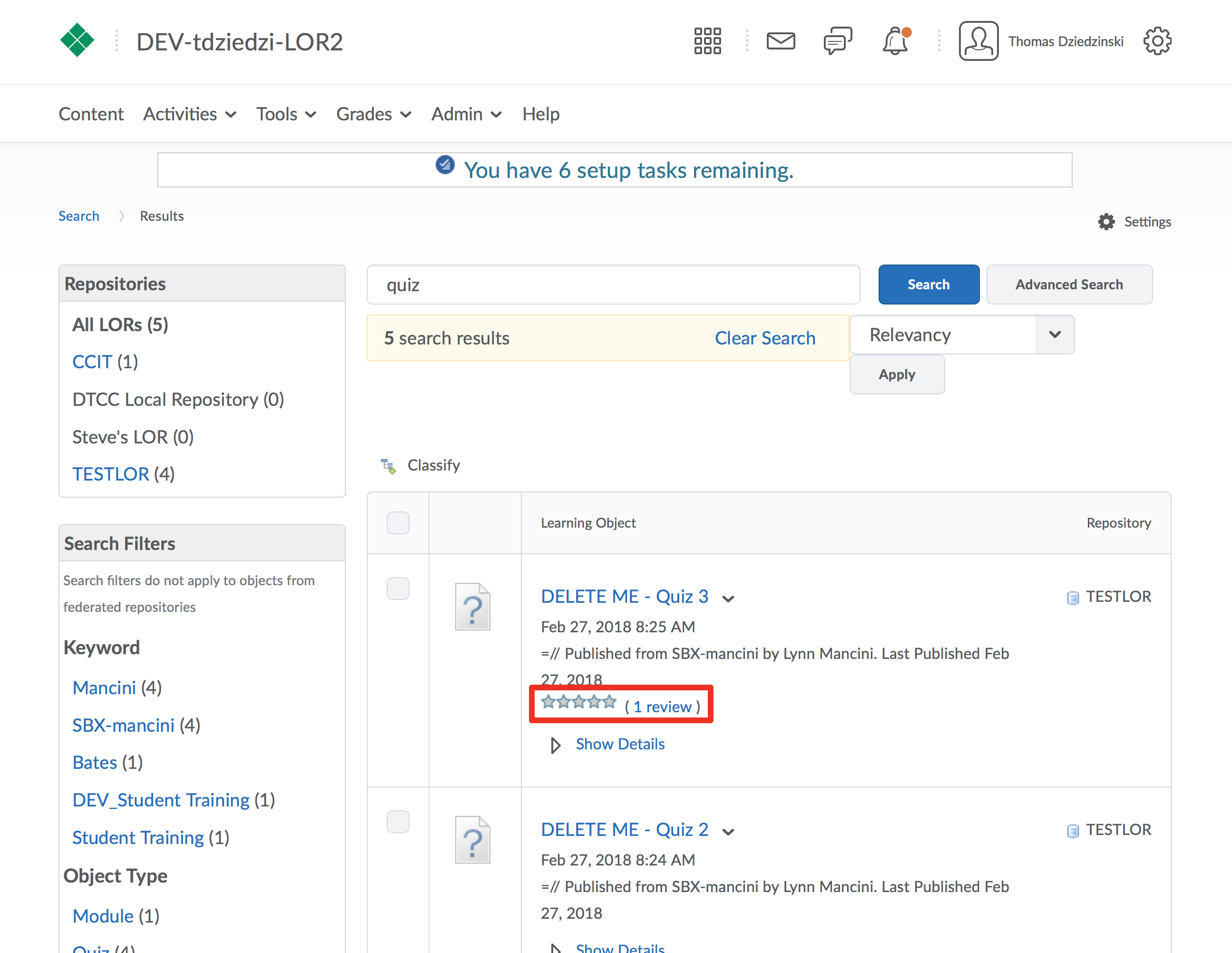Viewport: 1232px width, 953px height.
Task: Click the Search breadcrumb link
Action: tap(78, 216)
